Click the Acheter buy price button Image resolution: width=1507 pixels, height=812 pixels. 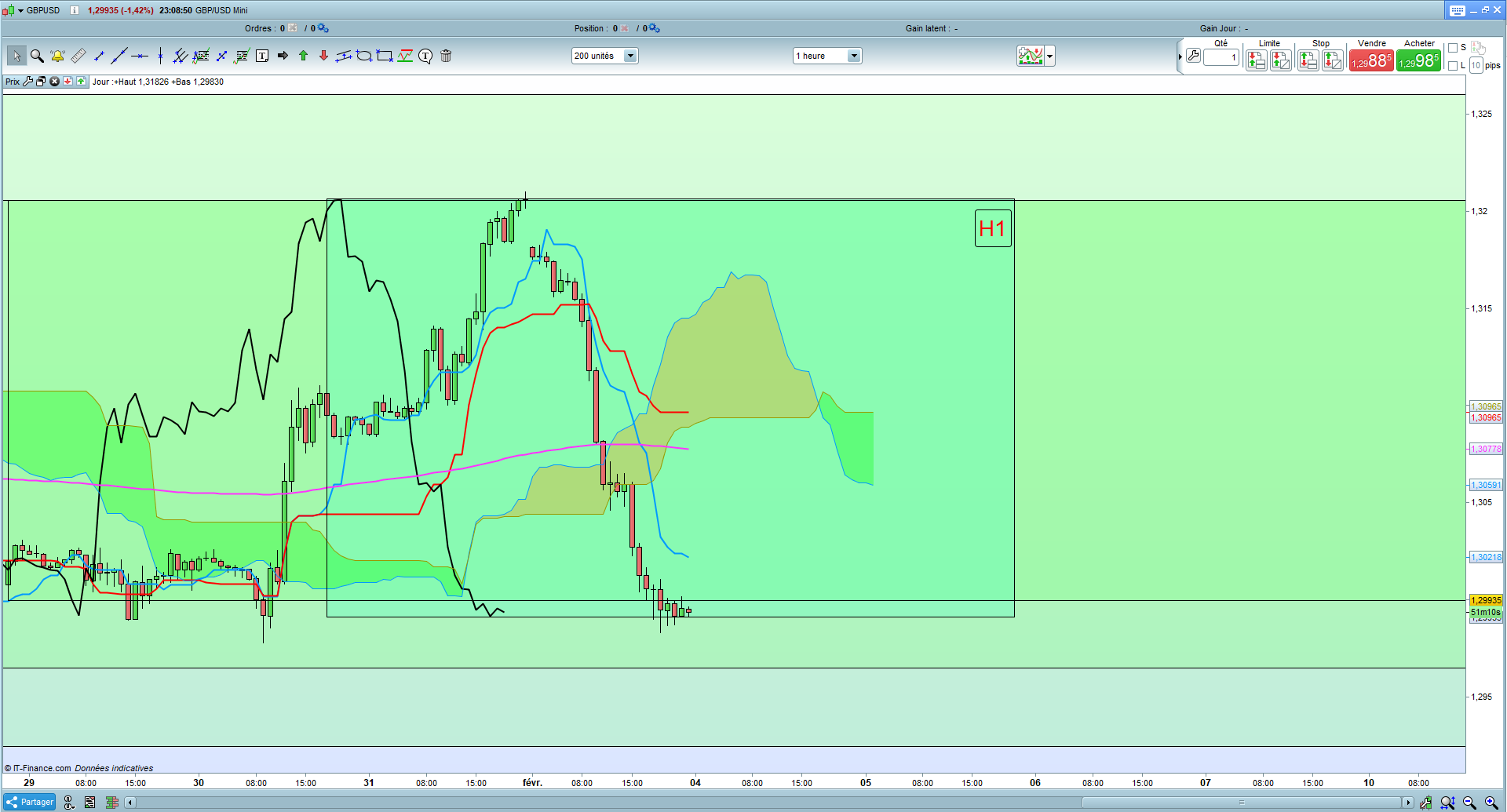[x=1418, y=60]
